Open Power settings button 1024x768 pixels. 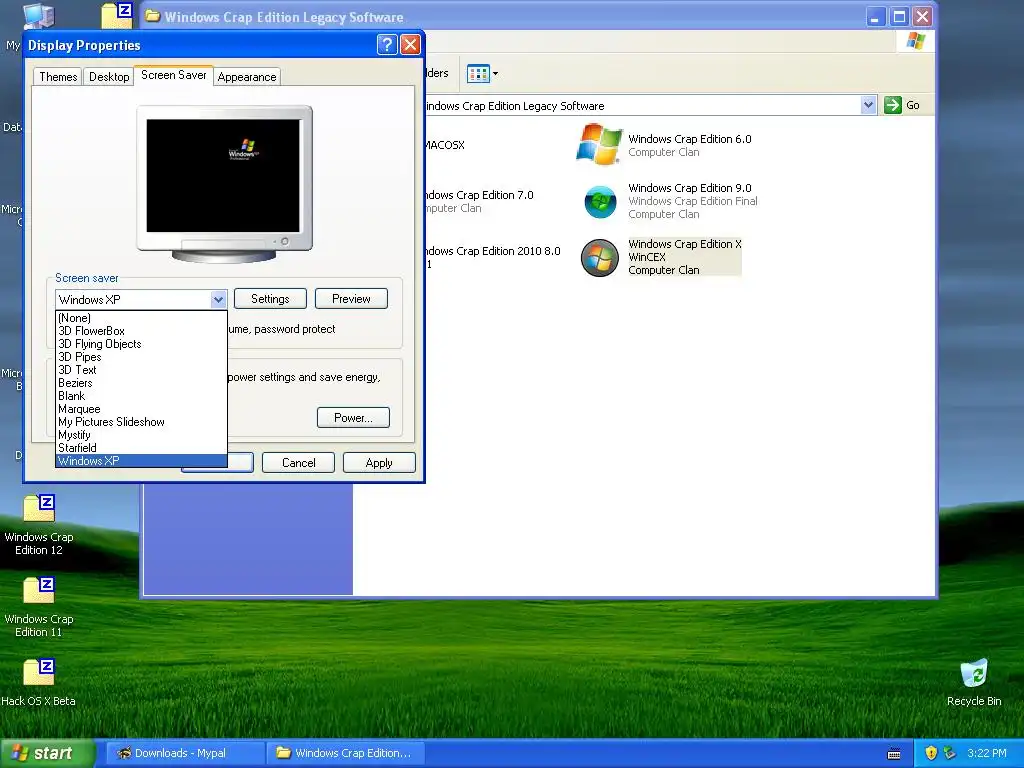point(353,418)
